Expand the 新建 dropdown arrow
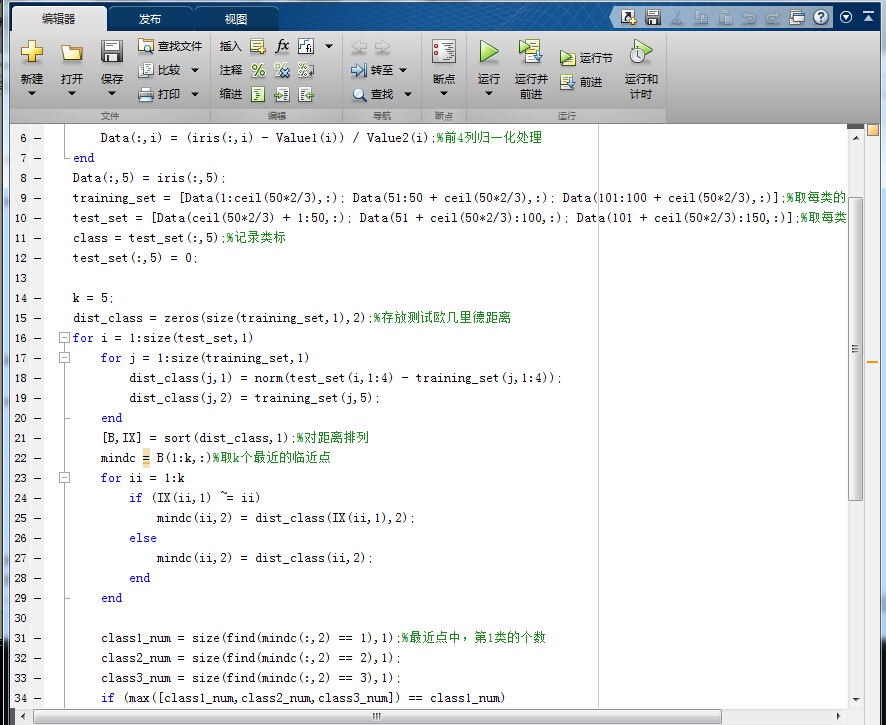 point(32,93)
